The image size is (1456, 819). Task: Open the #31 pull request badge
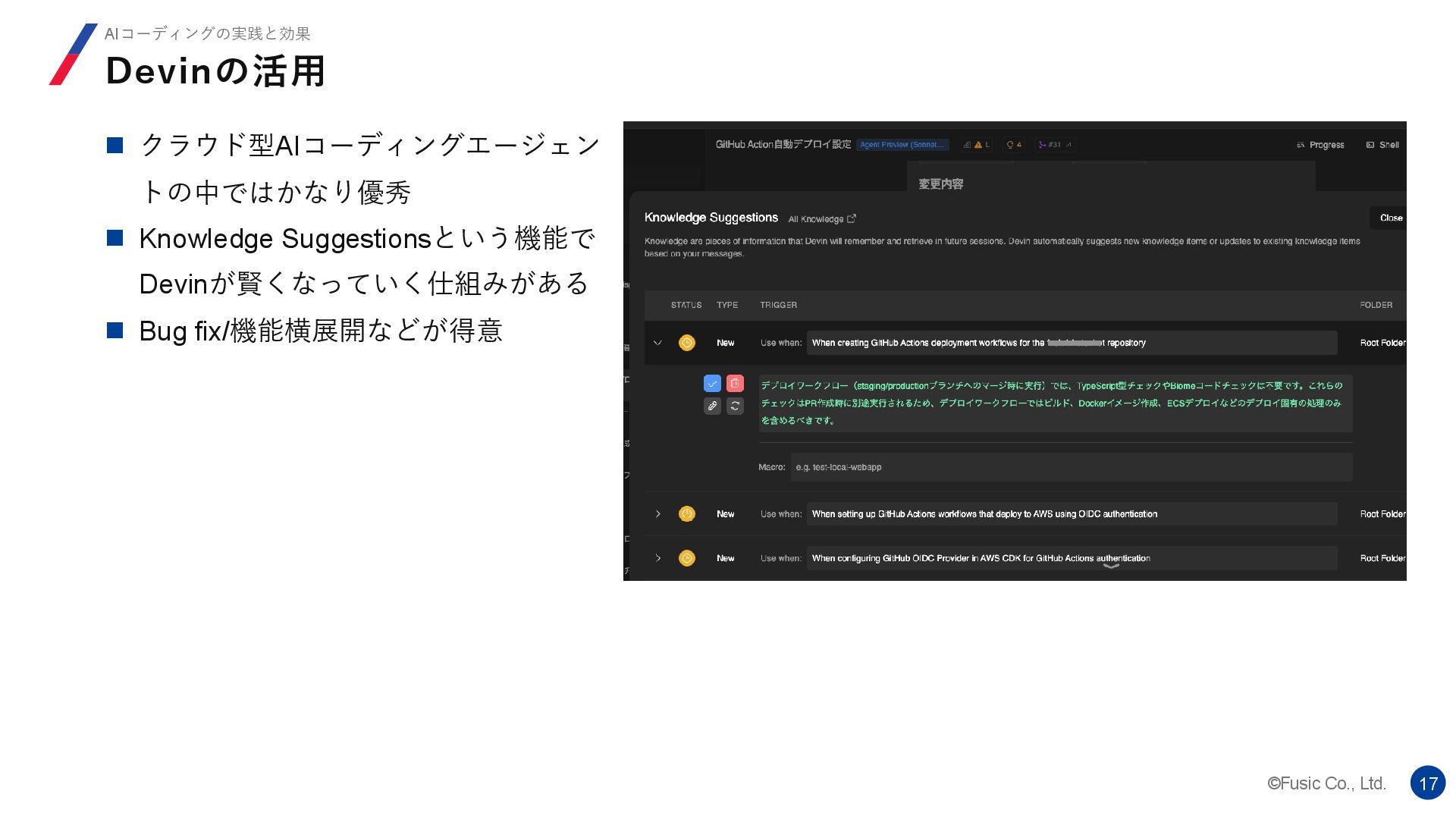[x=1054, y=145]
